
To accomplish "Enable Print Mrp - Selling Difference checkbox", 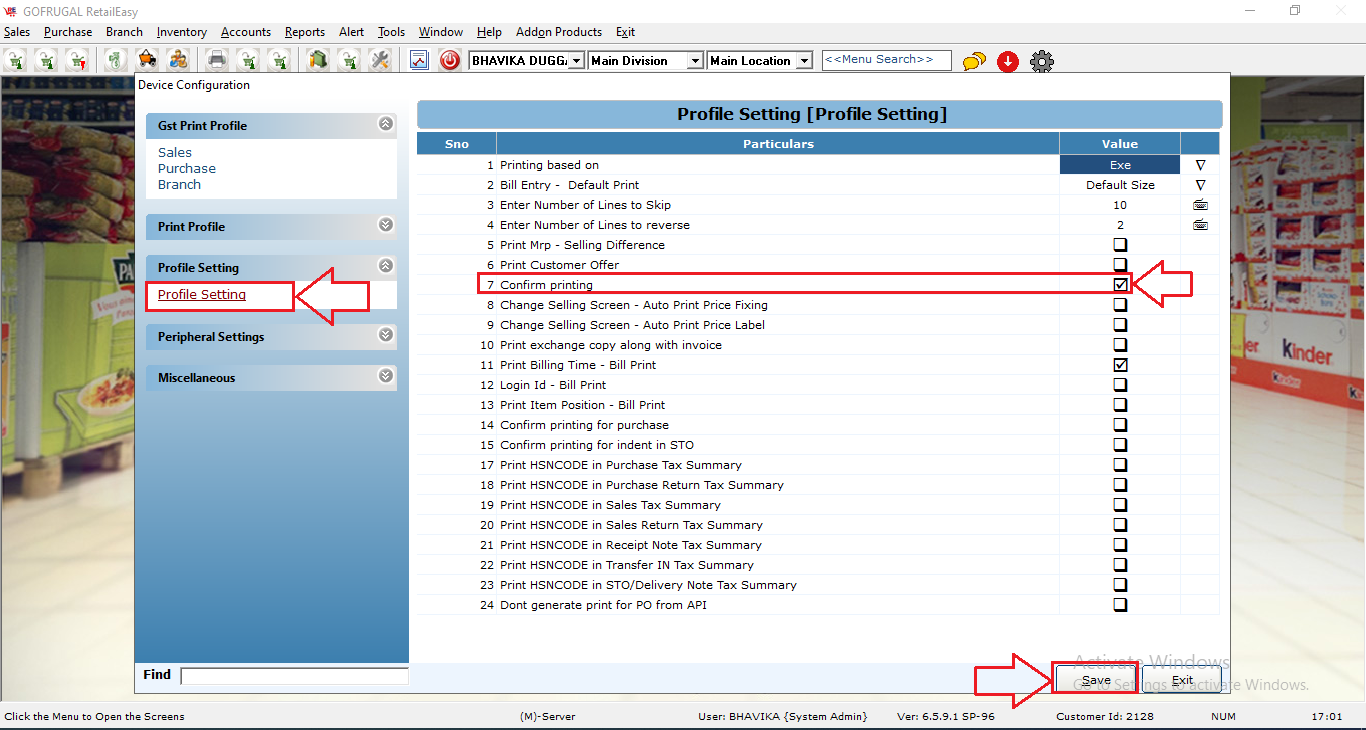I will click(x=1120, y=245).
